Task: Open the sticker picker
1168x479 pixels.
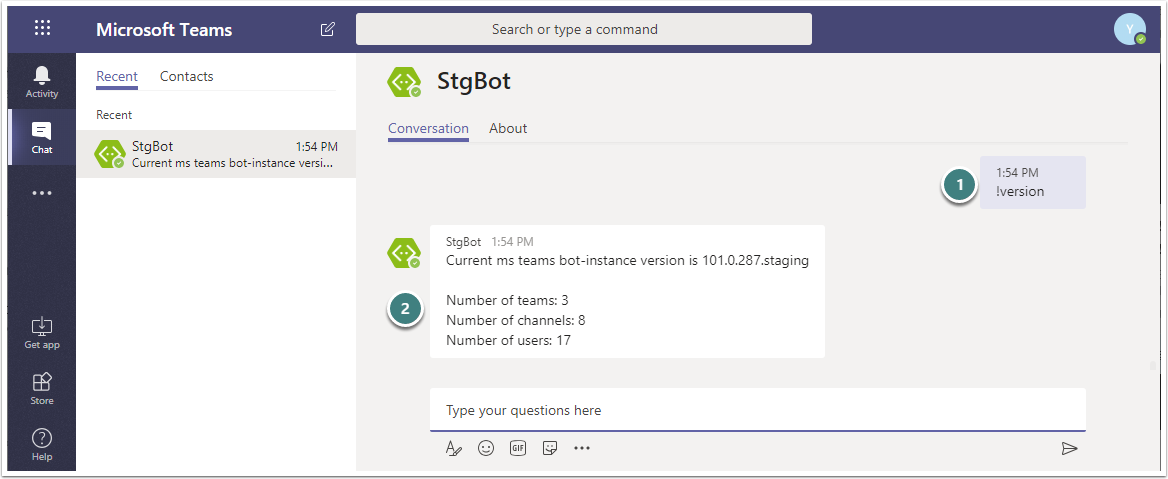Action: tap(550, 448)
